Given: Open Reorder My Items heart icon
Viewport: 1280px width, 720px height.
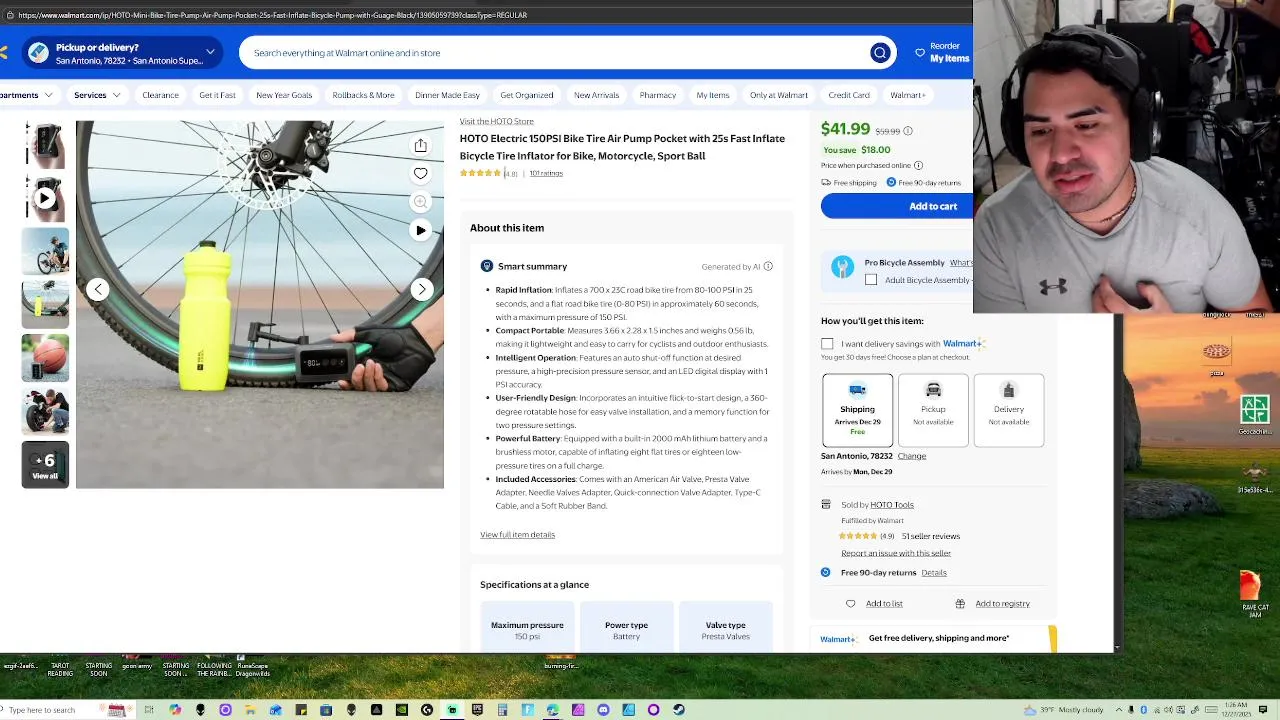Looking at the screenshot, I should click(x=920, y=52).
